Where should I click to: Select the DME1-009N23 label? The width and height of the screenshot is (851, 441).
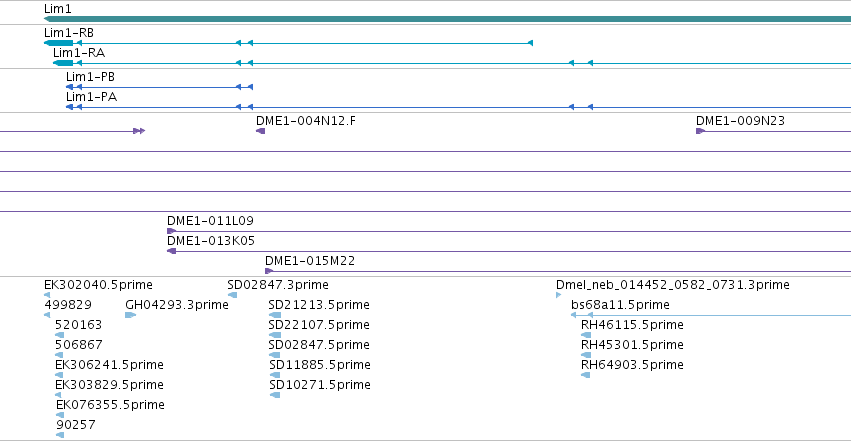tap(740, 120)
